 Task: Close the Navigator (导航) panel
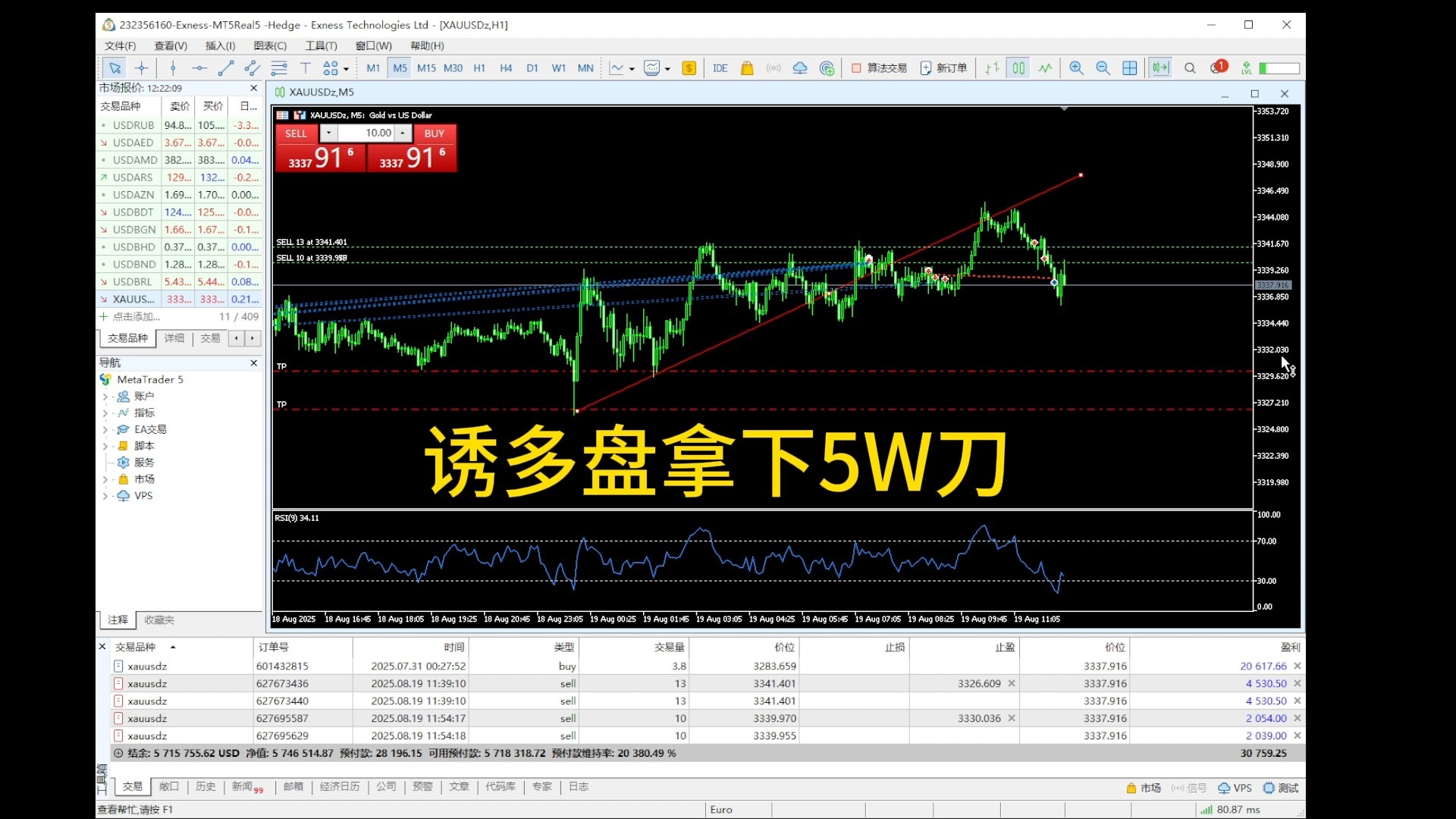pos(254,363)
